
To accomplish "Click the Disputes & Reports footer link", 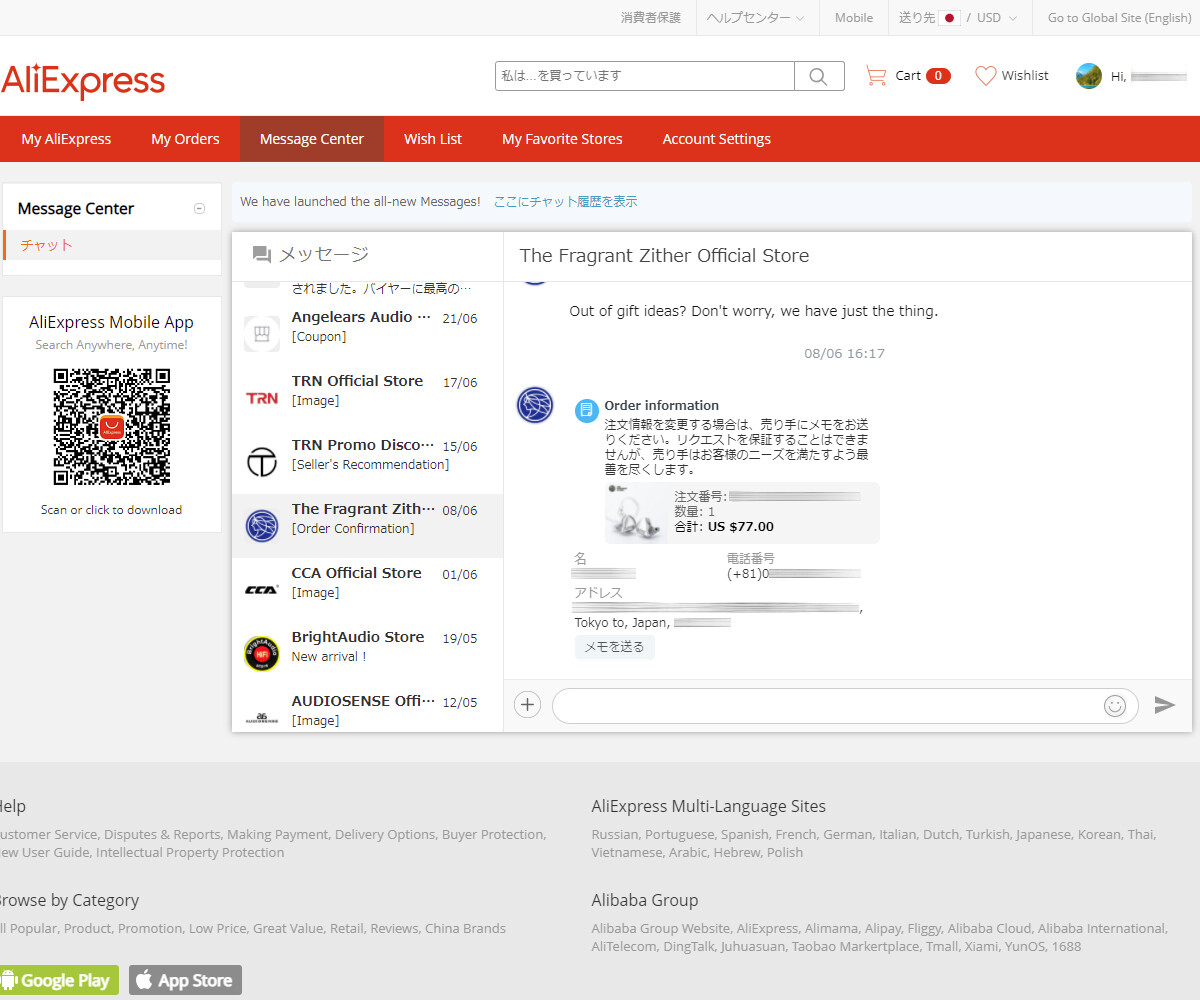I will point(161,834).
